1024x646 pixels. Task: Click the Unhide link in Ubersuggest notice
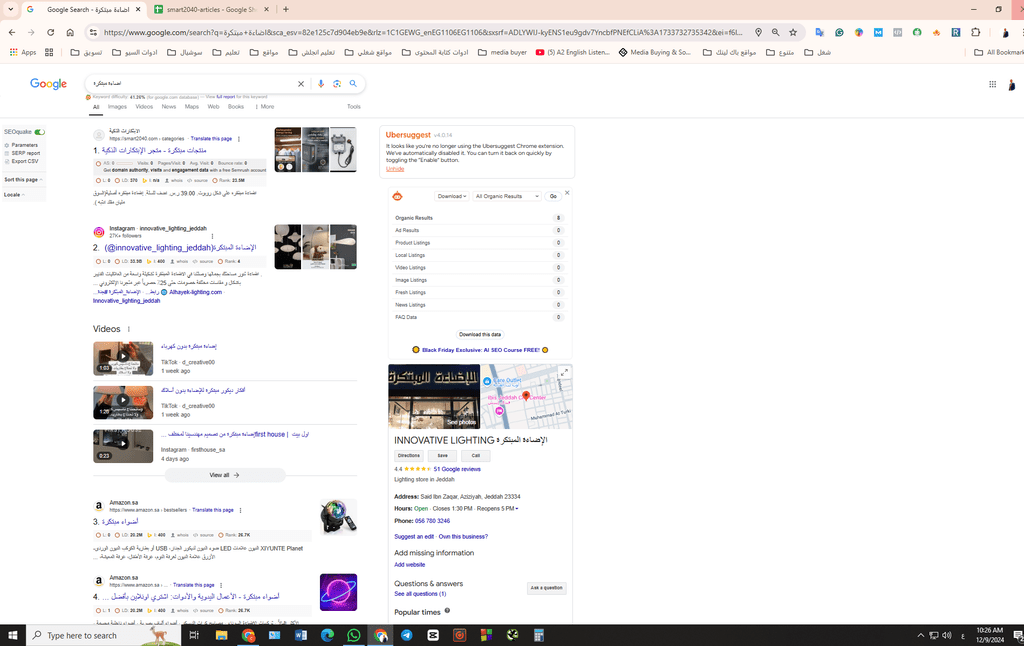(395, 169)
